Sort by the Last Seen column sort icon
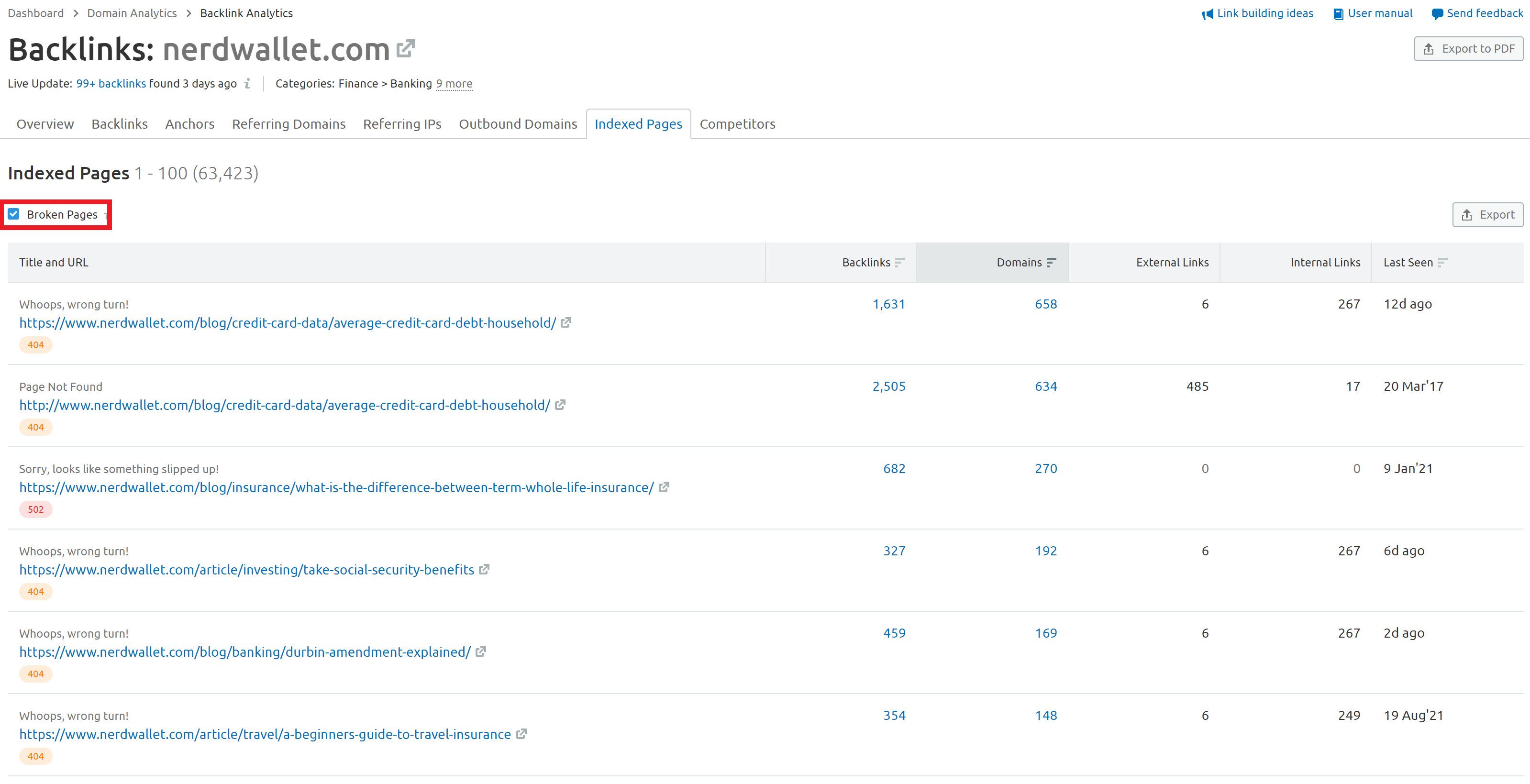 (x=1442, y=262)
